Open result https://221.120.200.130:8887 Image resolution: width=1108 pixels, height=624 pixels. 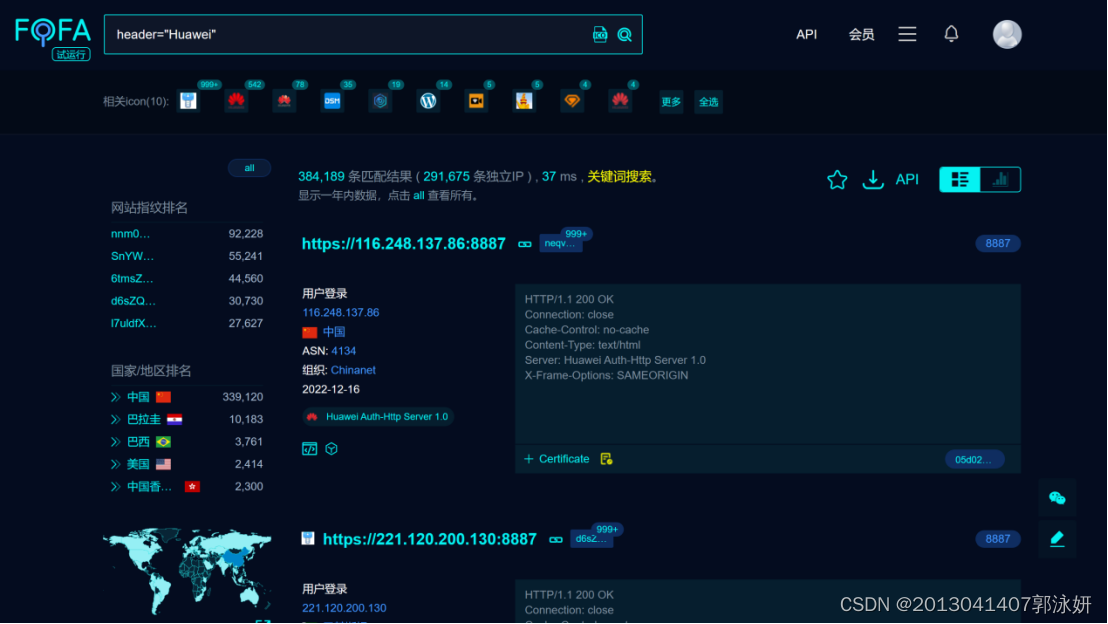click(430, 539)
